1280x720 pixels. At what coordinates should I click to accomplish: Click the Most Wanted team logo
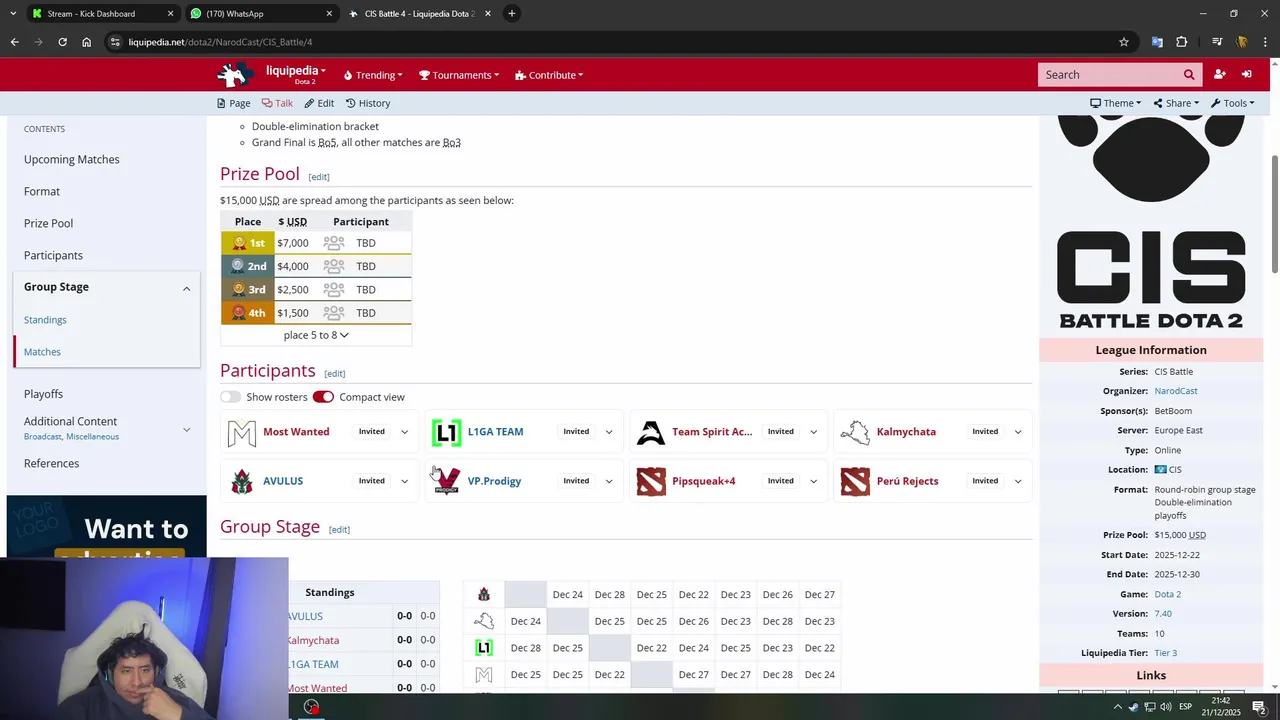[241, 432]
